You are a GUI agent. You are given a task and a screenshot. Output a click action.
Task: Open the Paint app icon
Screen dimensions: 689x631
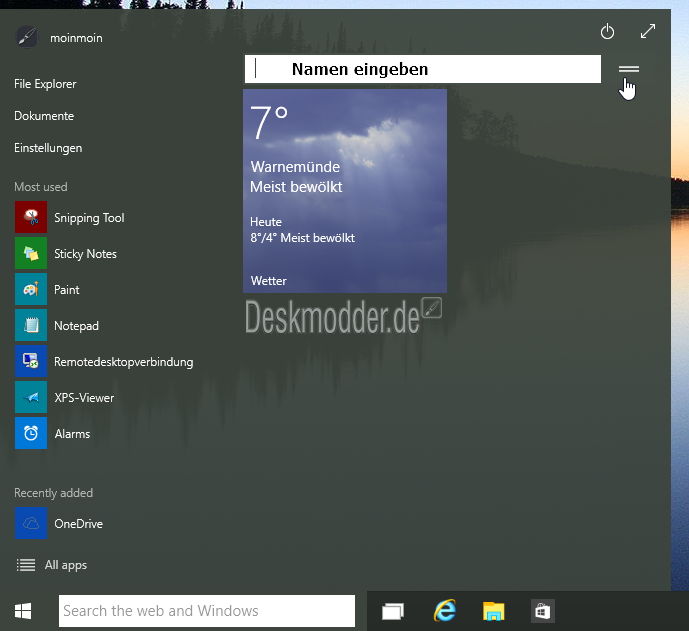tap(31, 289)
